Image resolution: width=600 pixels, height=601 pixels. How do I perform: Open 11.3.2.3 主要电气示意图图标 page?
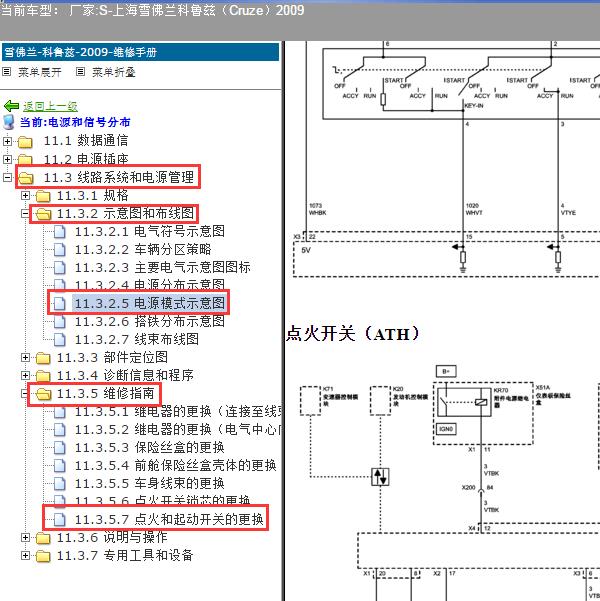pyautogui.click(x=163, y=267)
